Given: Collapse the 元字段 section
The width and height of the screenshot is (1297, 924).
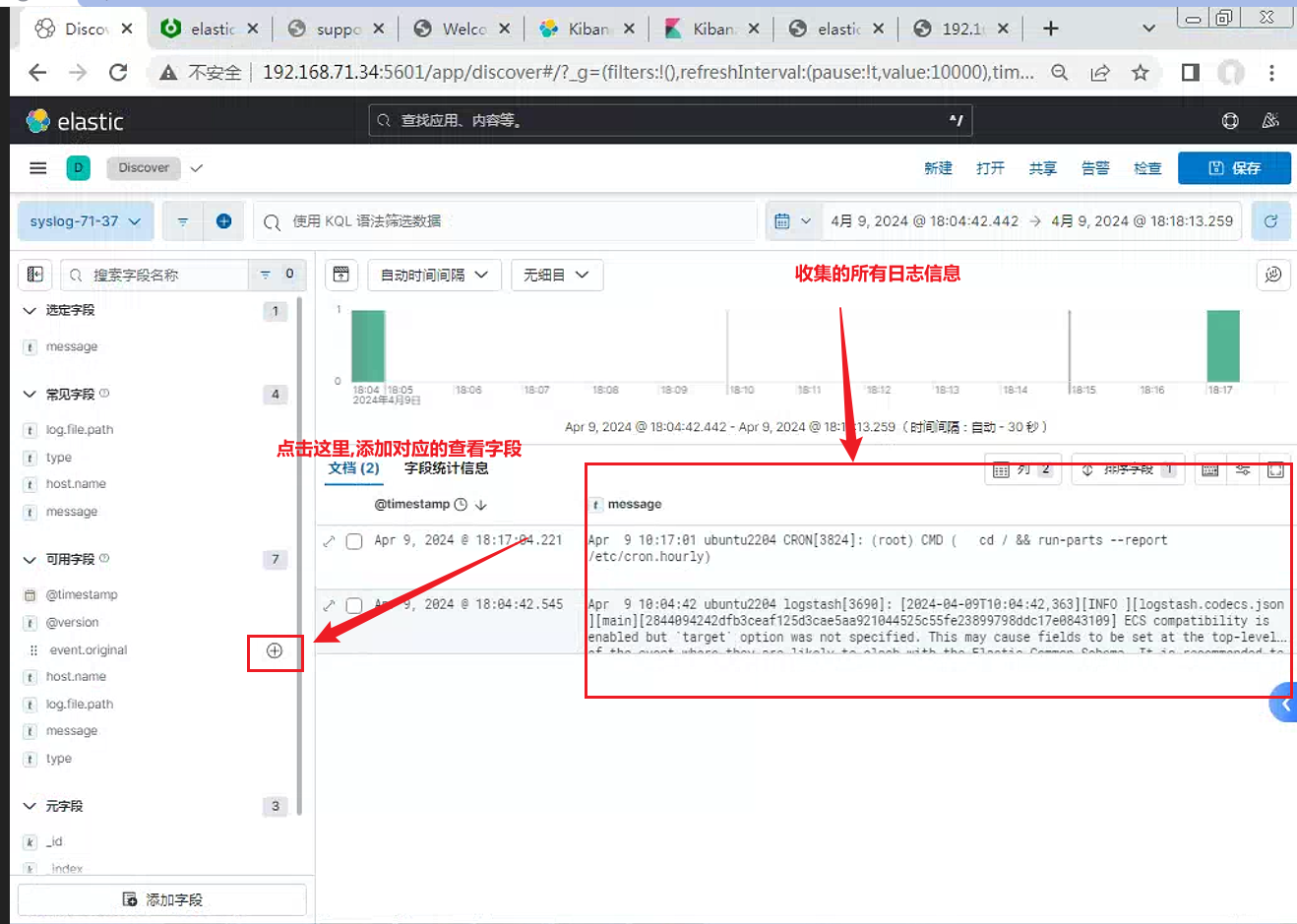Looking at the screenshot, I should 30,806.
